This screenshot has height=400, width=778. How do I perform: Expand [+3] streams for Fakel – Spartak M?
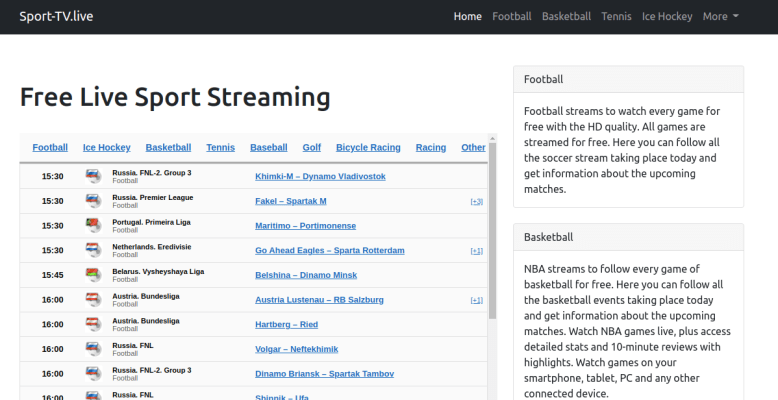[476, 201]
